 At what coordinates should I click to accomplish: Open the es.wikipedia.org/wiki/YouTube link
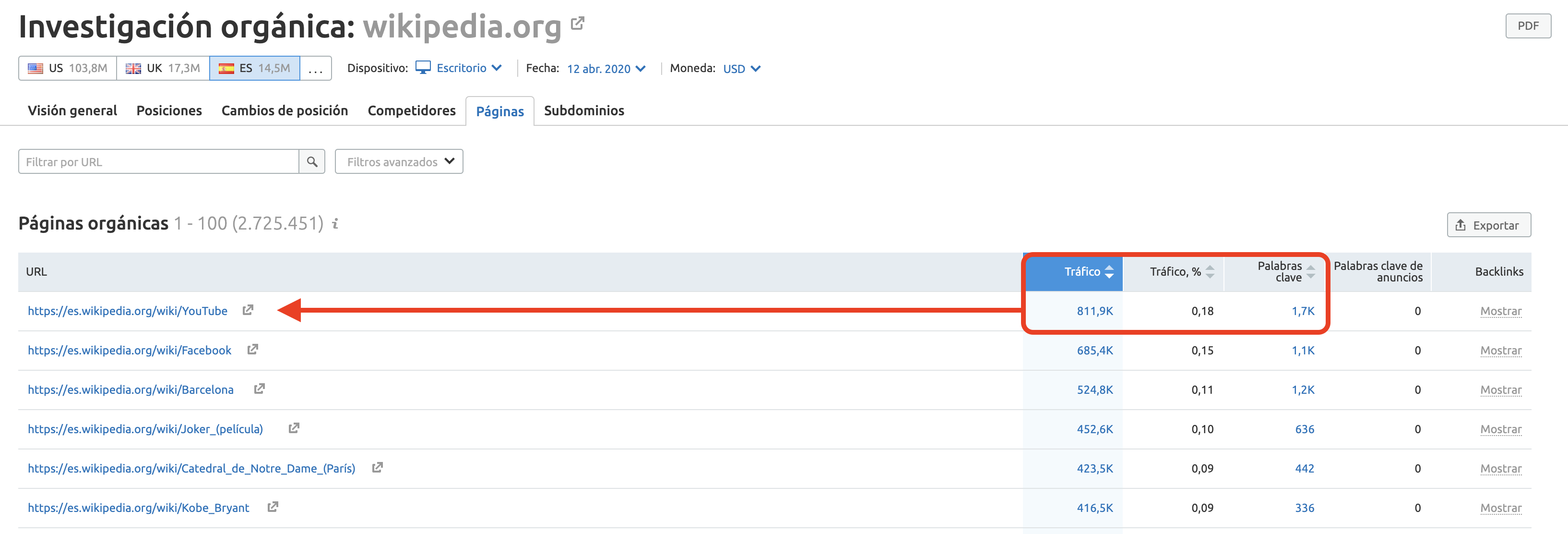pyautogui.click(x=128, y=311)
